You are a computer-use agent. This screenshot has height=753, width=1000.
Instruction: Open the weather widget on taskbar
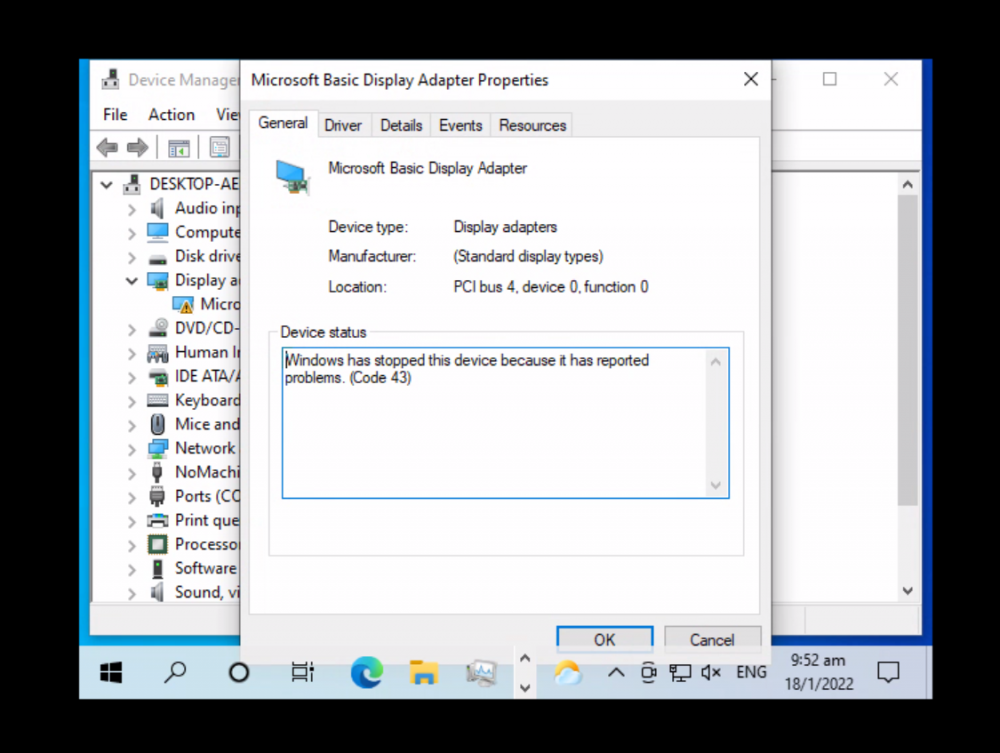[567, 672]
